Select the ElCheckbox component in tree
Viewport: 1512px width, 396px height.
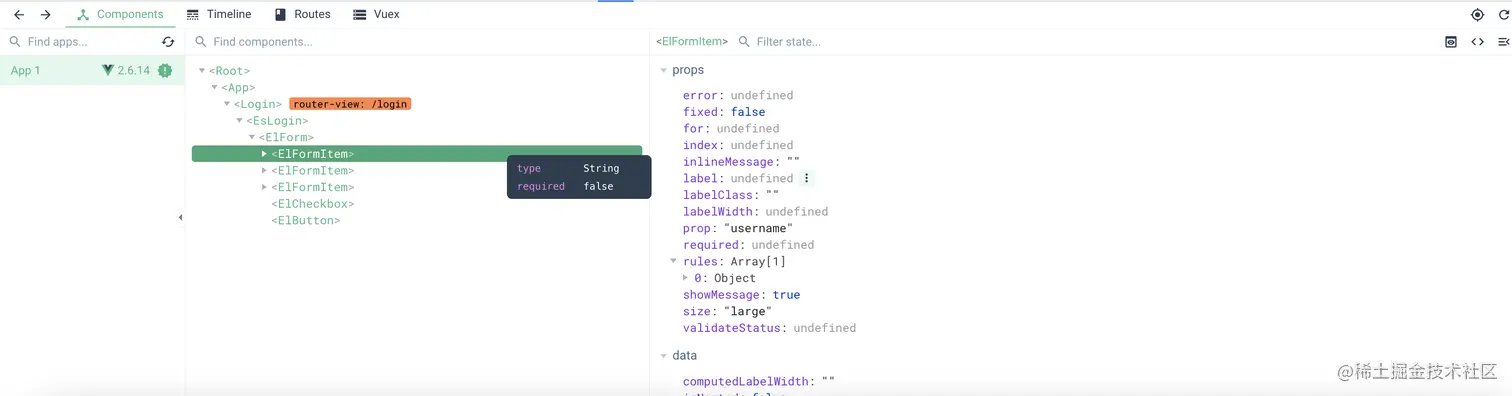tap(313, 204)
